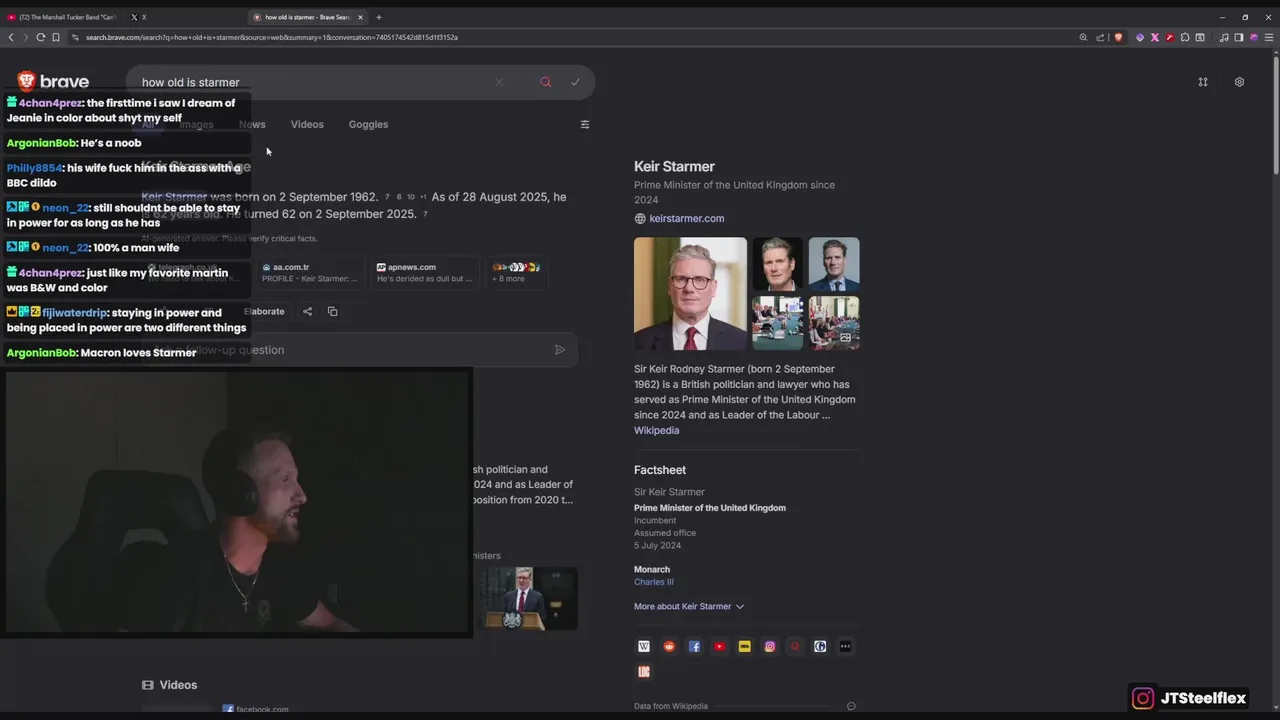Open Starmer's Facebook profile icon

[694, 647]
